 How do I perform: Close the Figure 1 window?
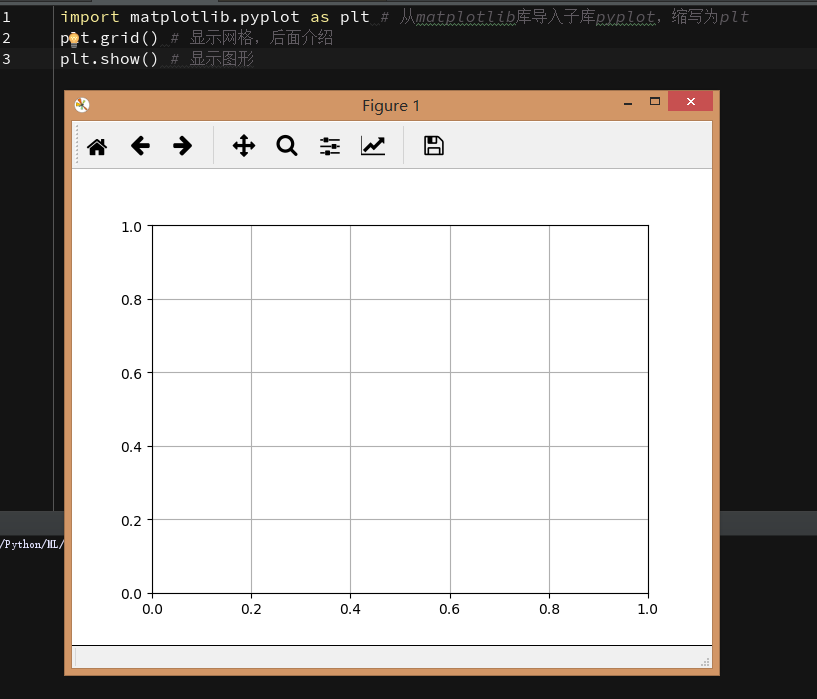pos(690,102)
